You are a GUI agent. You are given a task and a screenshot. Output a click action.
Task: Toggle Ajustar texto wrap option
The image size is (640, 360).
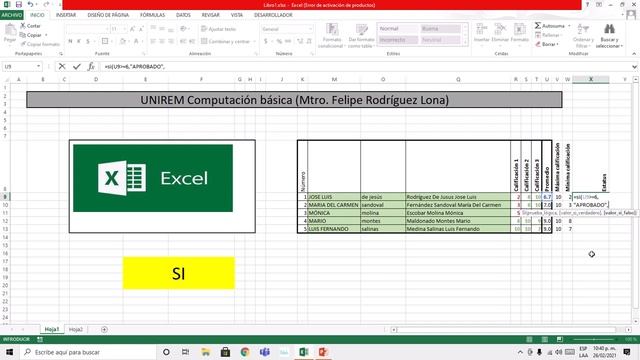point(218,29)
